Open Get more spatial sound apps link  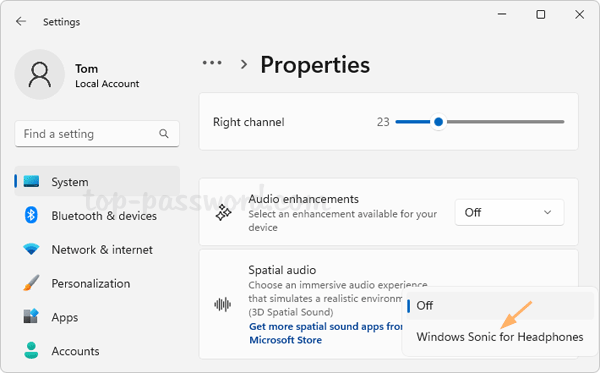[x=326, y=333]
